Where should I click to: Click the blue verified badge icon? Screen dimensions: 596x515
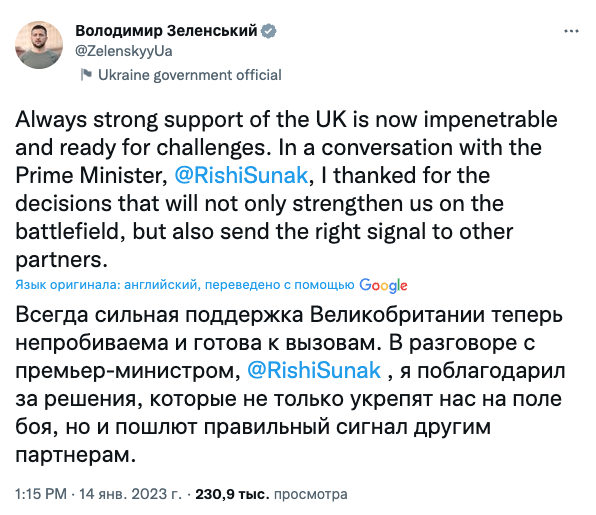point(269,31)
